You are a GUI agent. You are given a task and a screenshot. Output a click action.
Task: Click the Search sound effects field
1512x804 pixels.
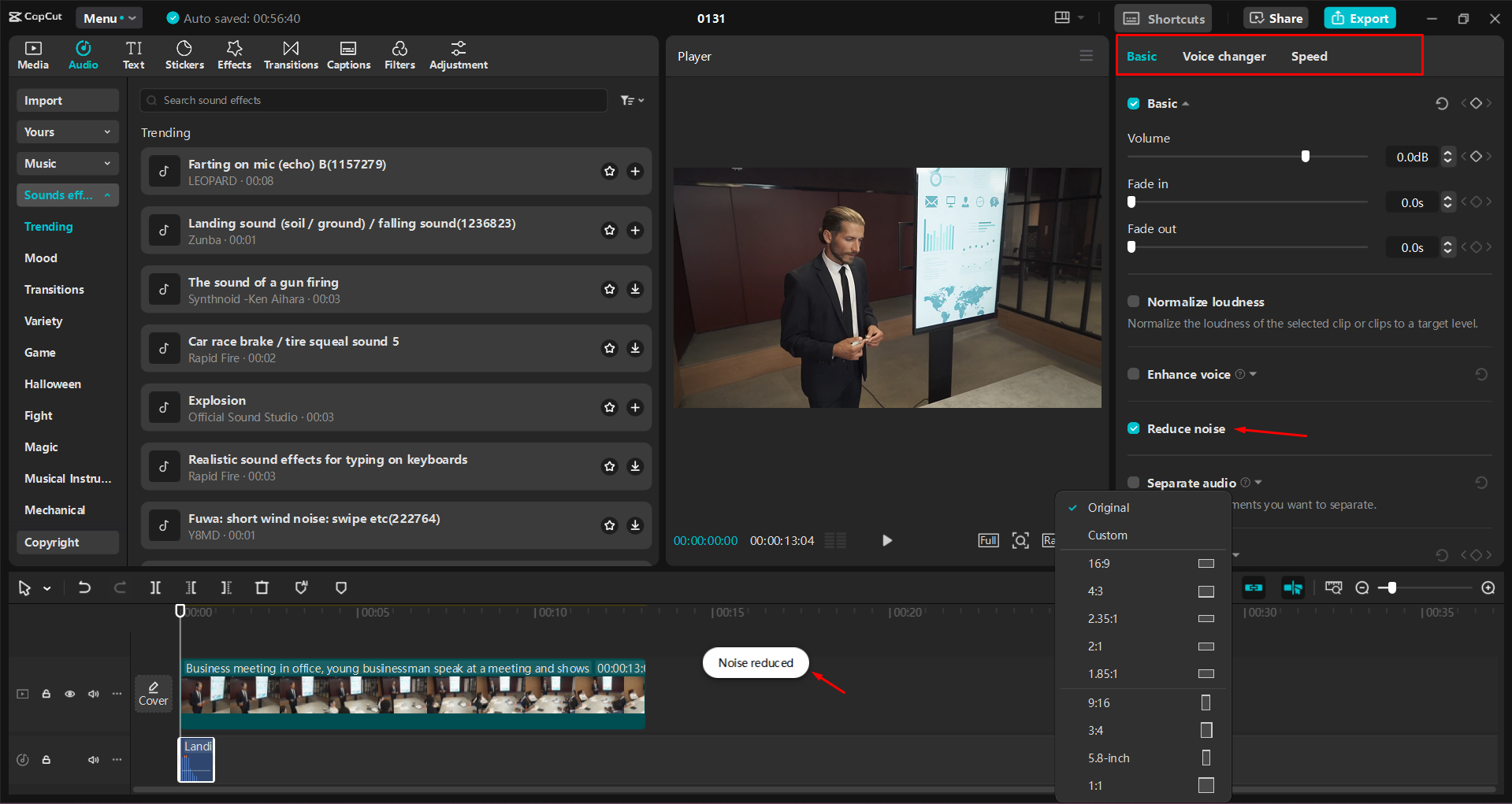(x=373, y=100)
